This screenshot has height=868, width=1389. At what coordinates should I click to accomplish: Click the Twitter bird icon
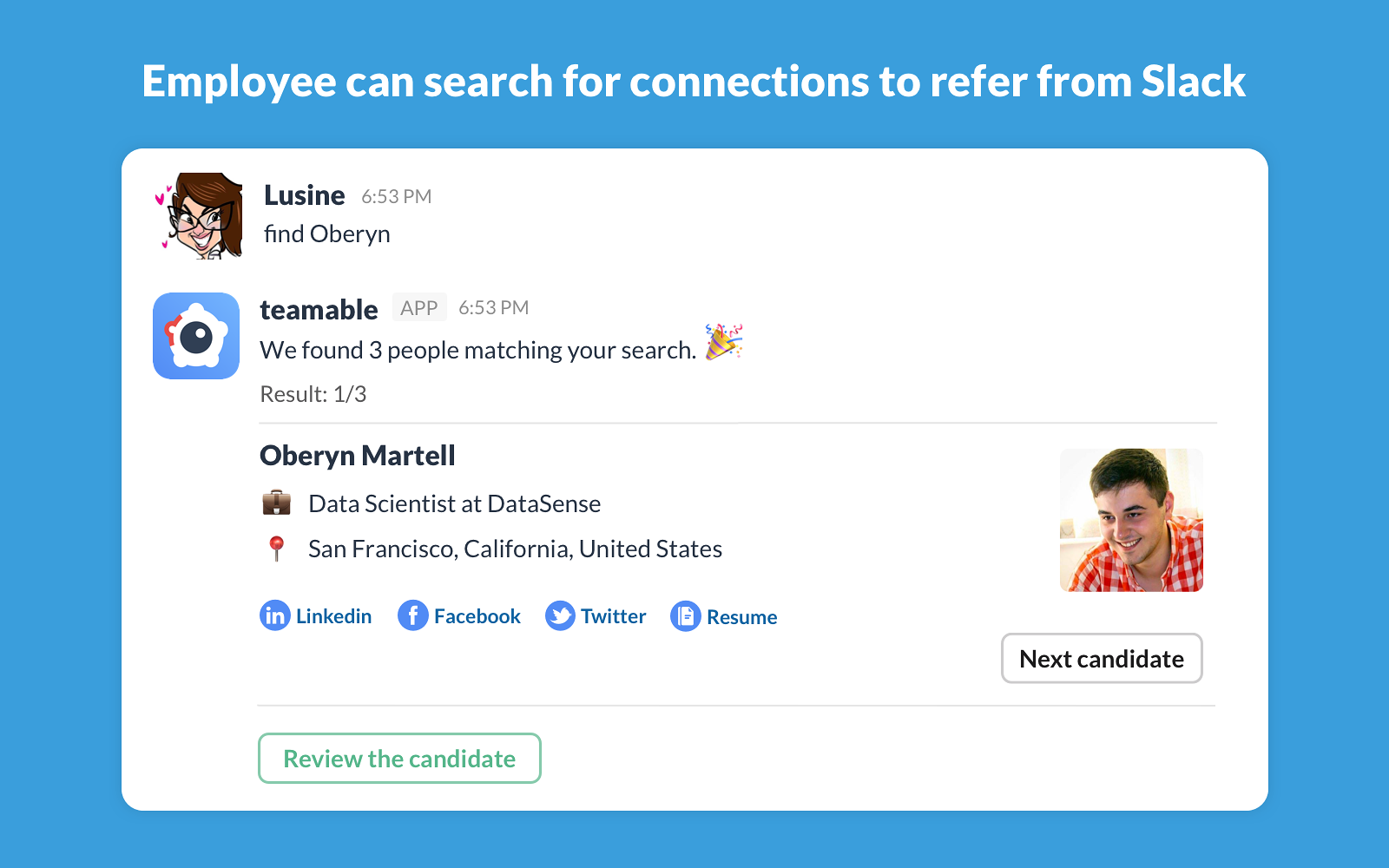[x=560, y=616]
